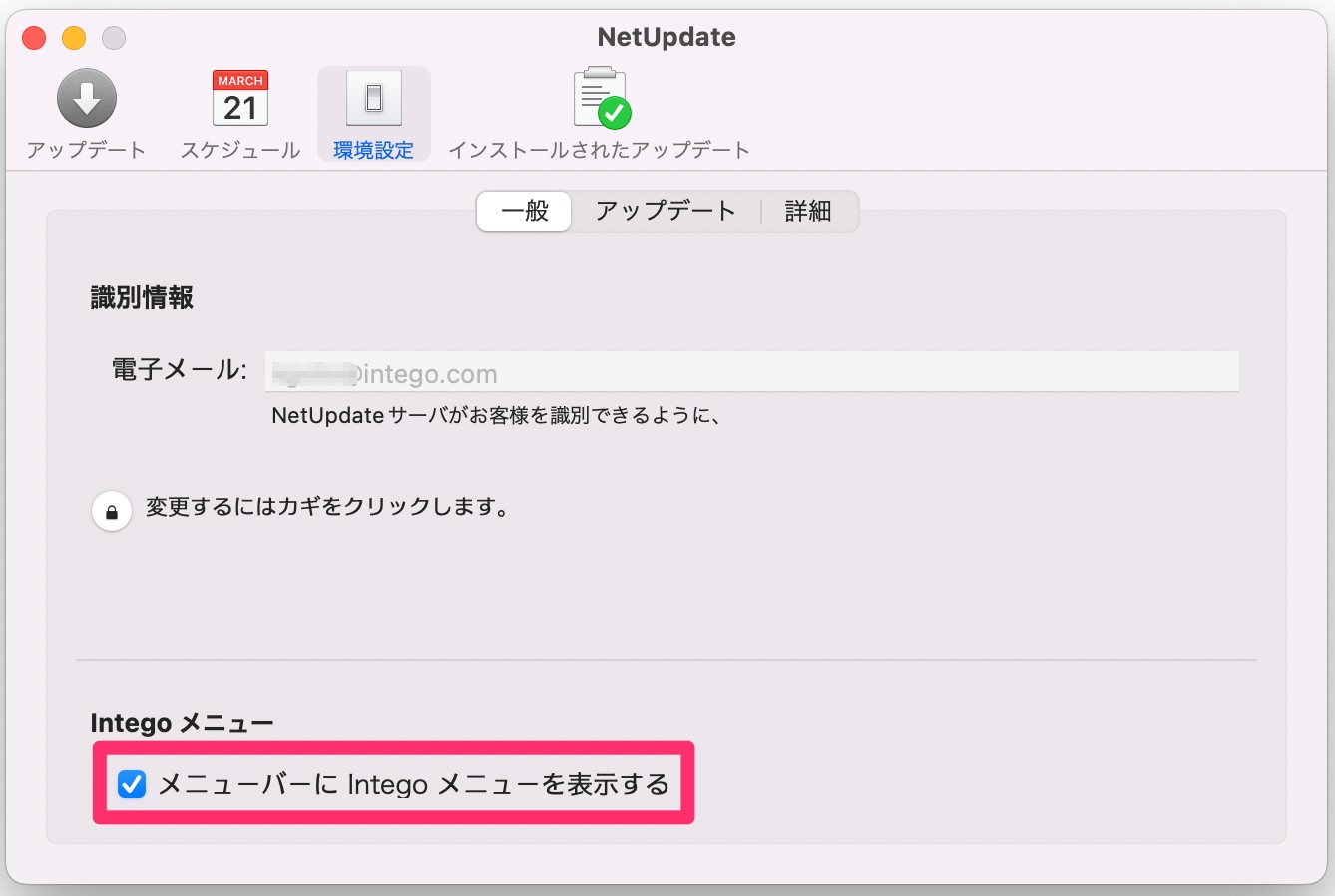Click the インストールされたアップデート toolbar label
Image resolution: width=1335 pixels, height=896 pixels.
tap(599, 150)
